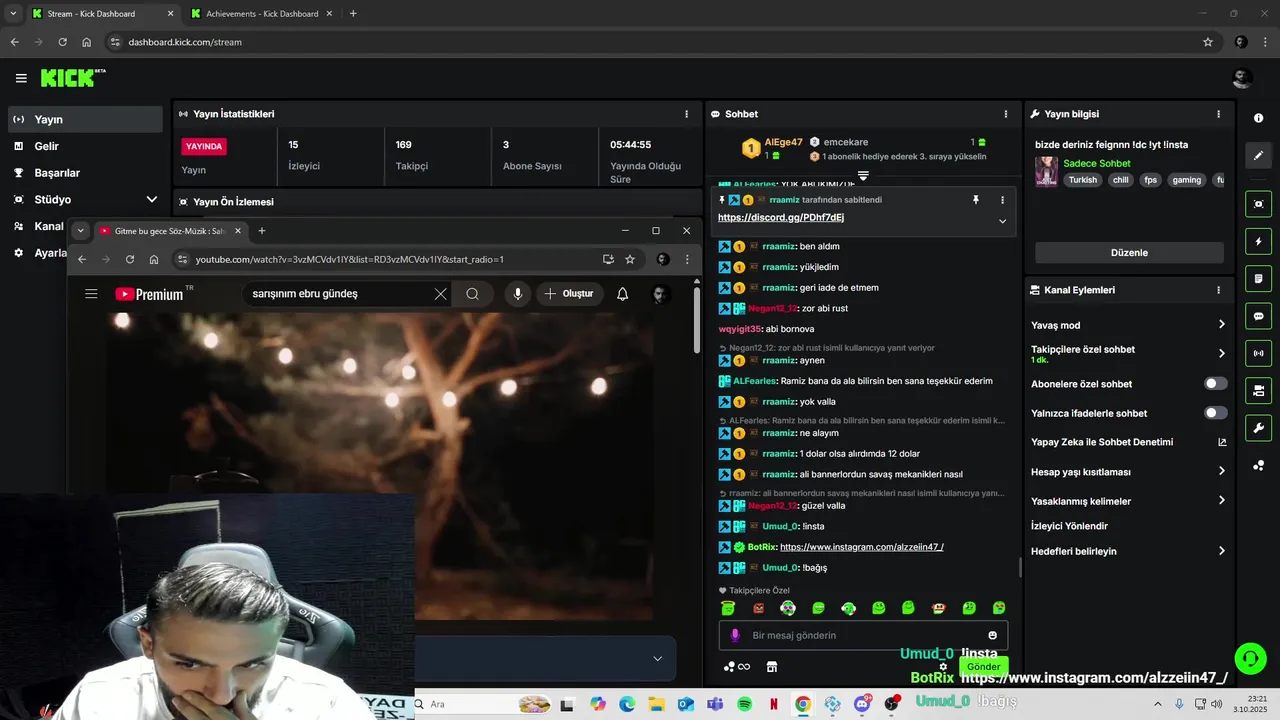This screenshot has width=1280, height=720.
Task: Expand the pinned Discord message chevron
Action: (1002, 221)
